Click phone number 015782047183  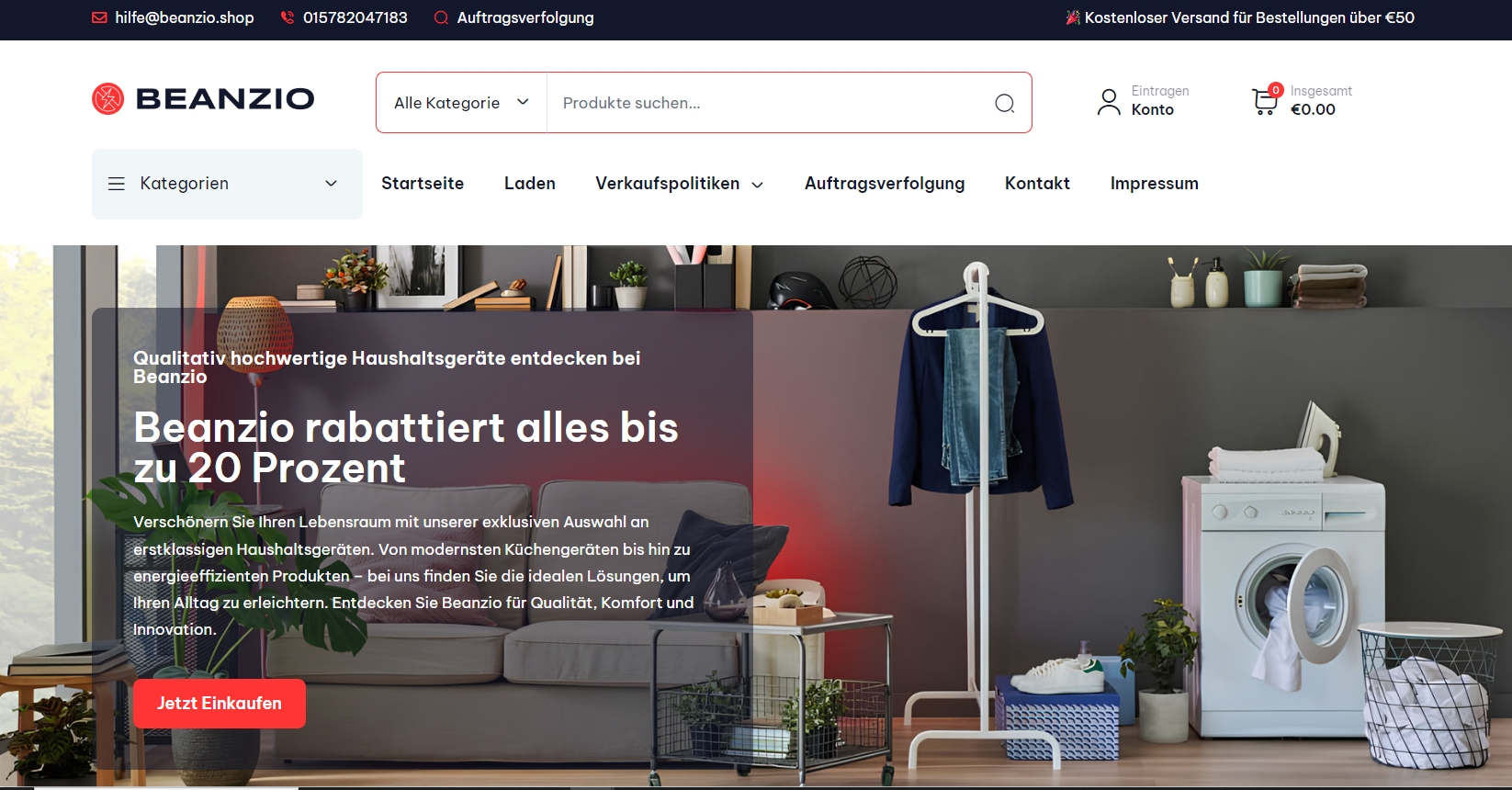coord(355,17)
